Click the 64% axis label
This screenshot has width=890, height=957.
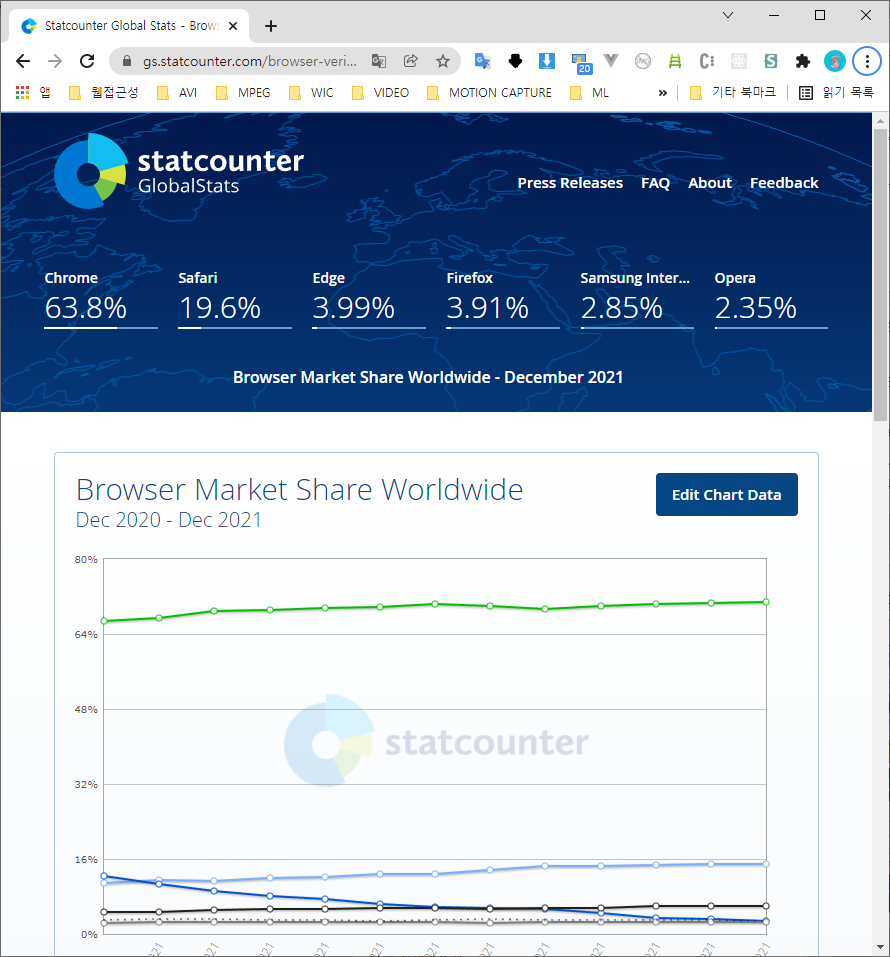tap(86, 635)
